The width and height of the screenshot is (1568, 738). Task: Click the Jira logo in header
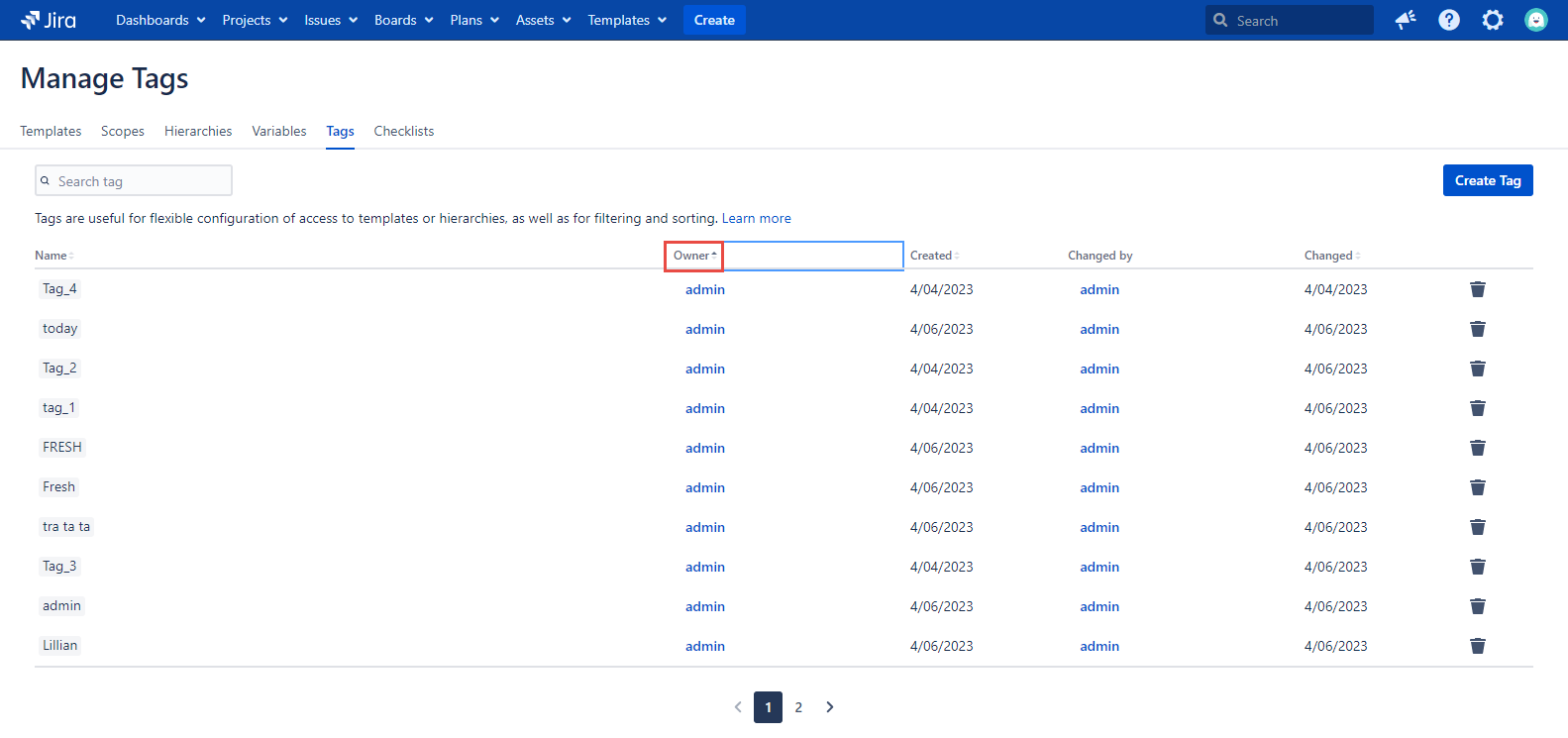[49, 20]
